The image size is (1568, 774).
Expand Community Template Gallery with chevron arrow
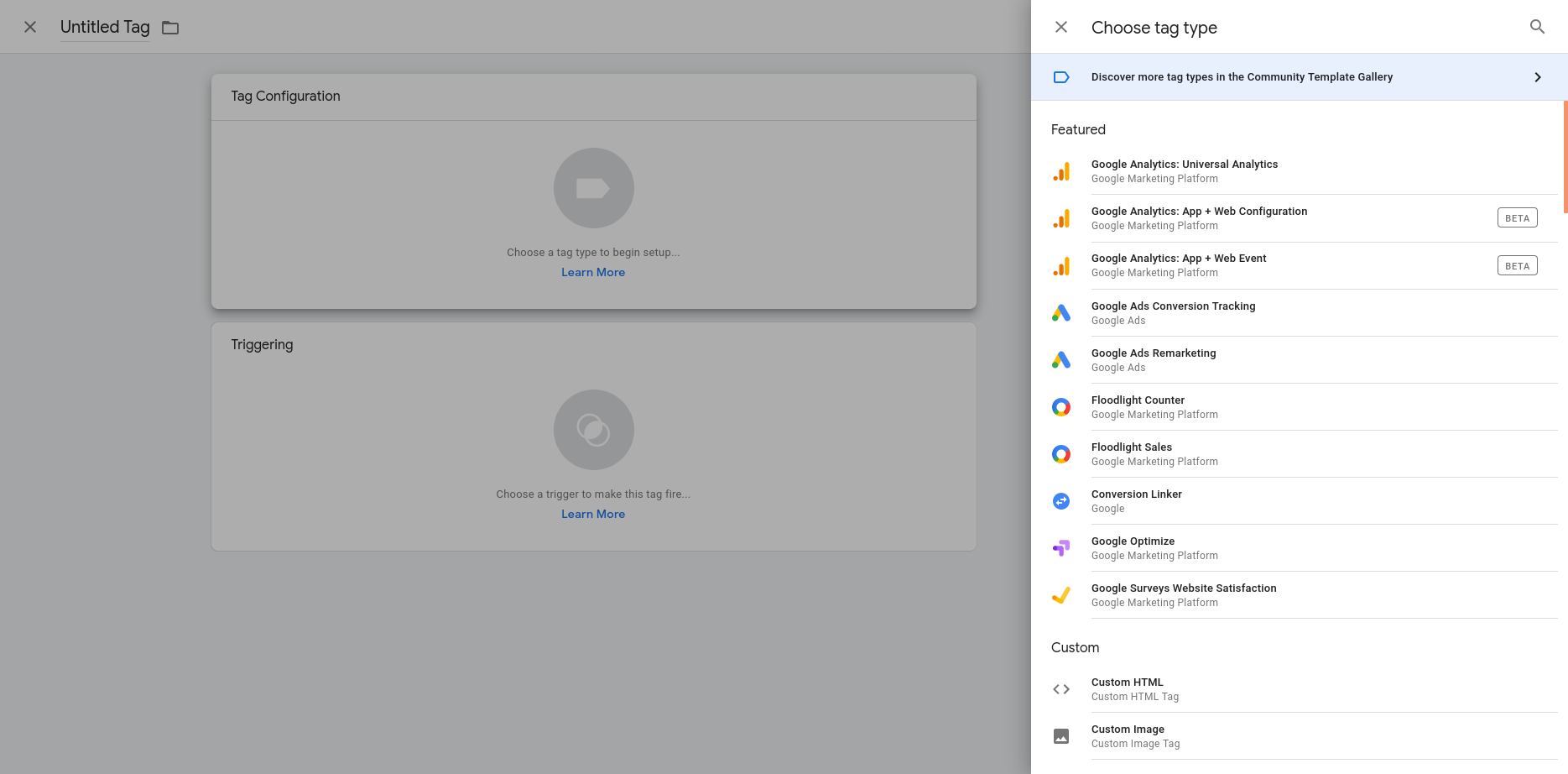1537,77
